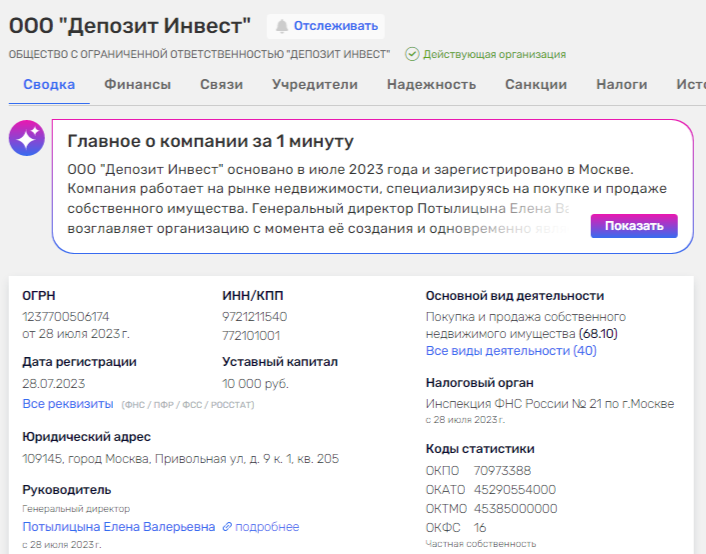Click the Показать button in summary
706x554 pixels.
(634, 226)
